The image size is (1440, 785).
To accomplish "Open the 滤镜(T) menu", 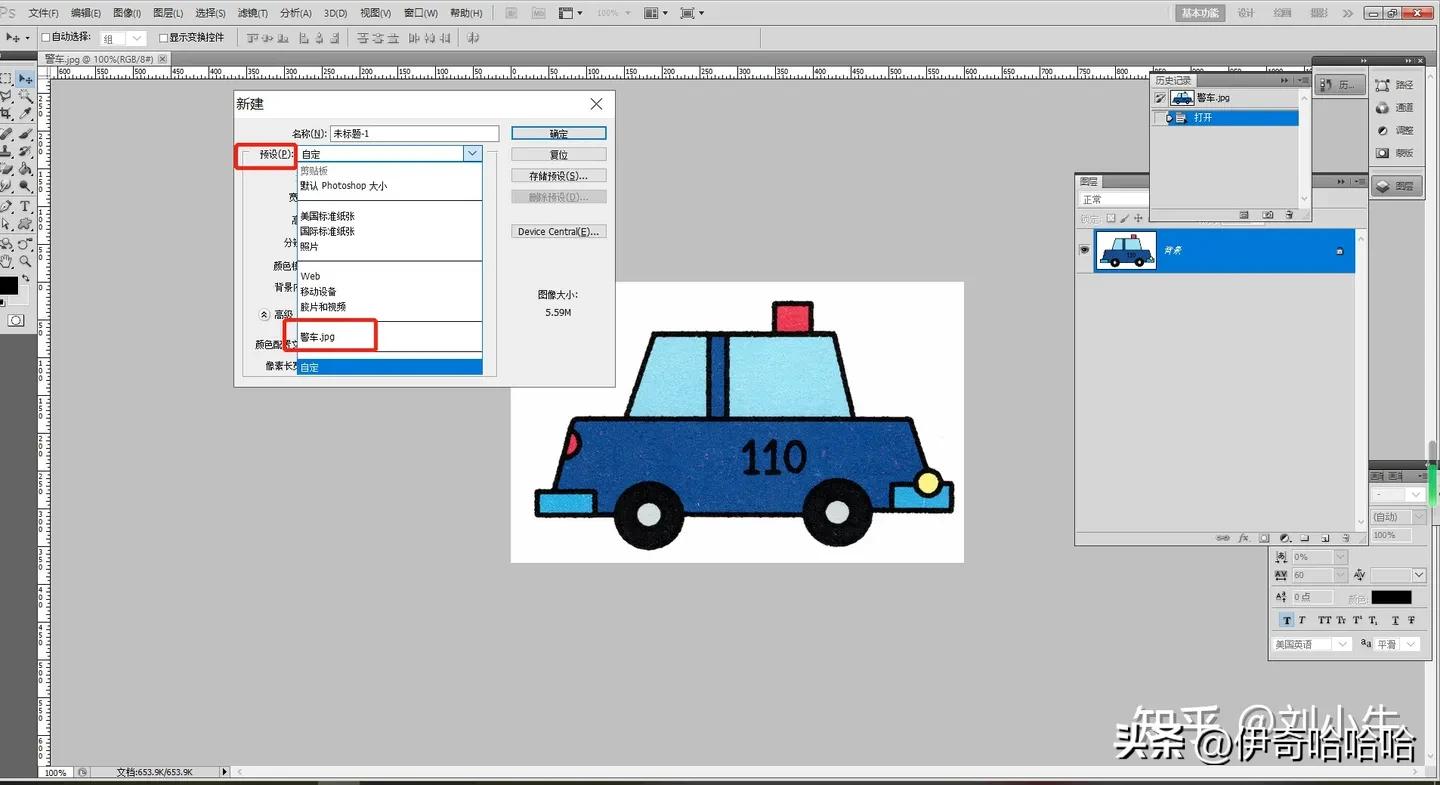I will tap(252, 13).
